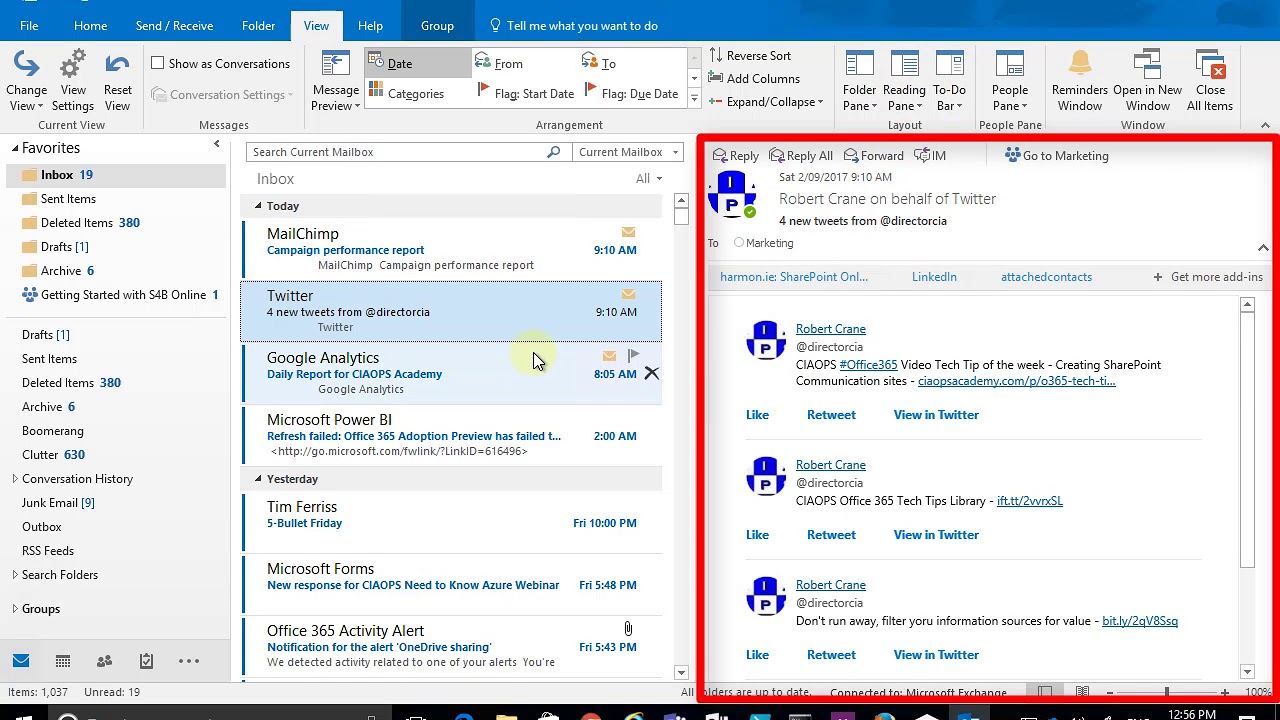Viewport: 1280px width, 720px height.
Task: Collapse the Favorites section
Action: click(15, 148)
